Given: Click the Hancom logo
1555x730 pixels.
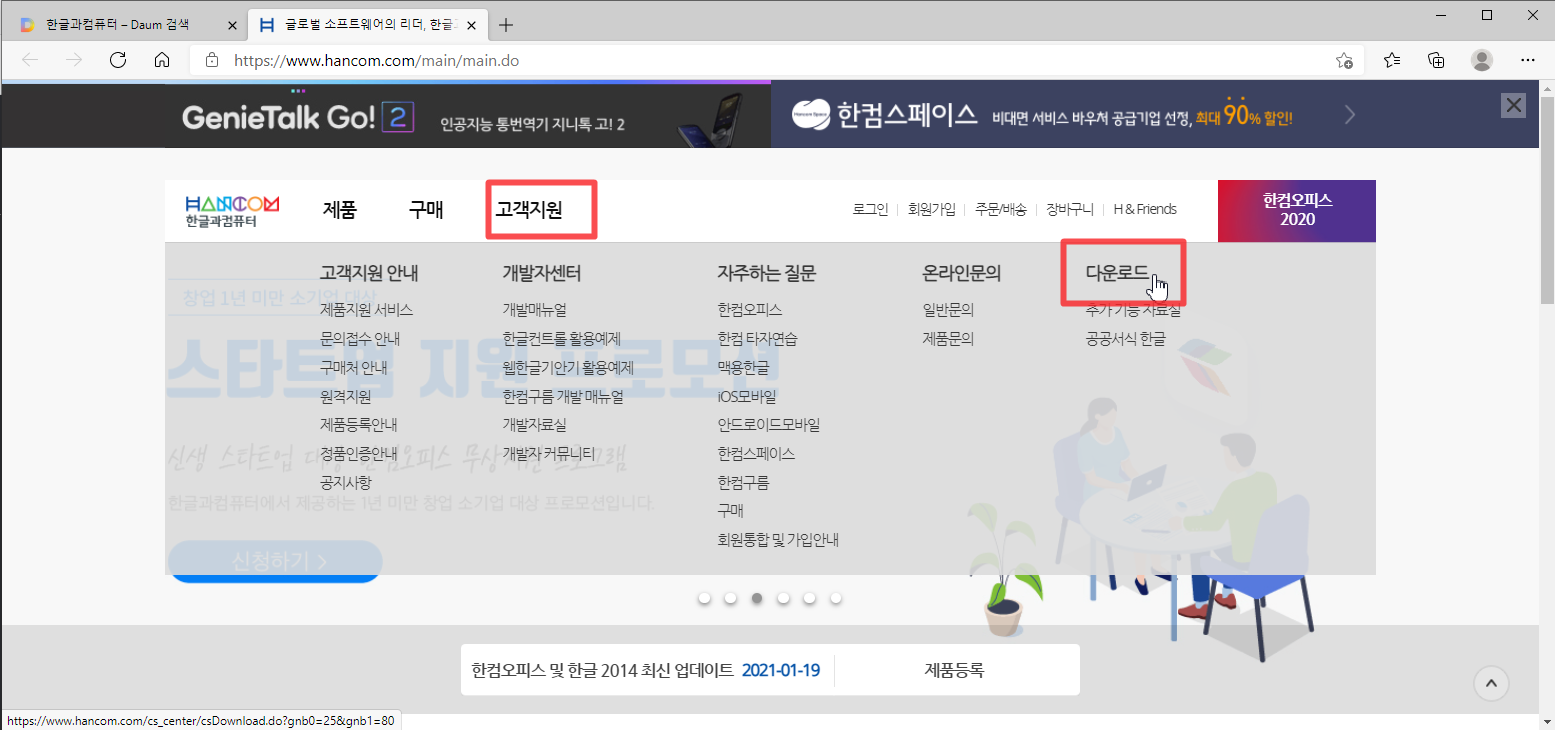Looking at the screenshot, I should pyautogui.click(x=232, y=210).
